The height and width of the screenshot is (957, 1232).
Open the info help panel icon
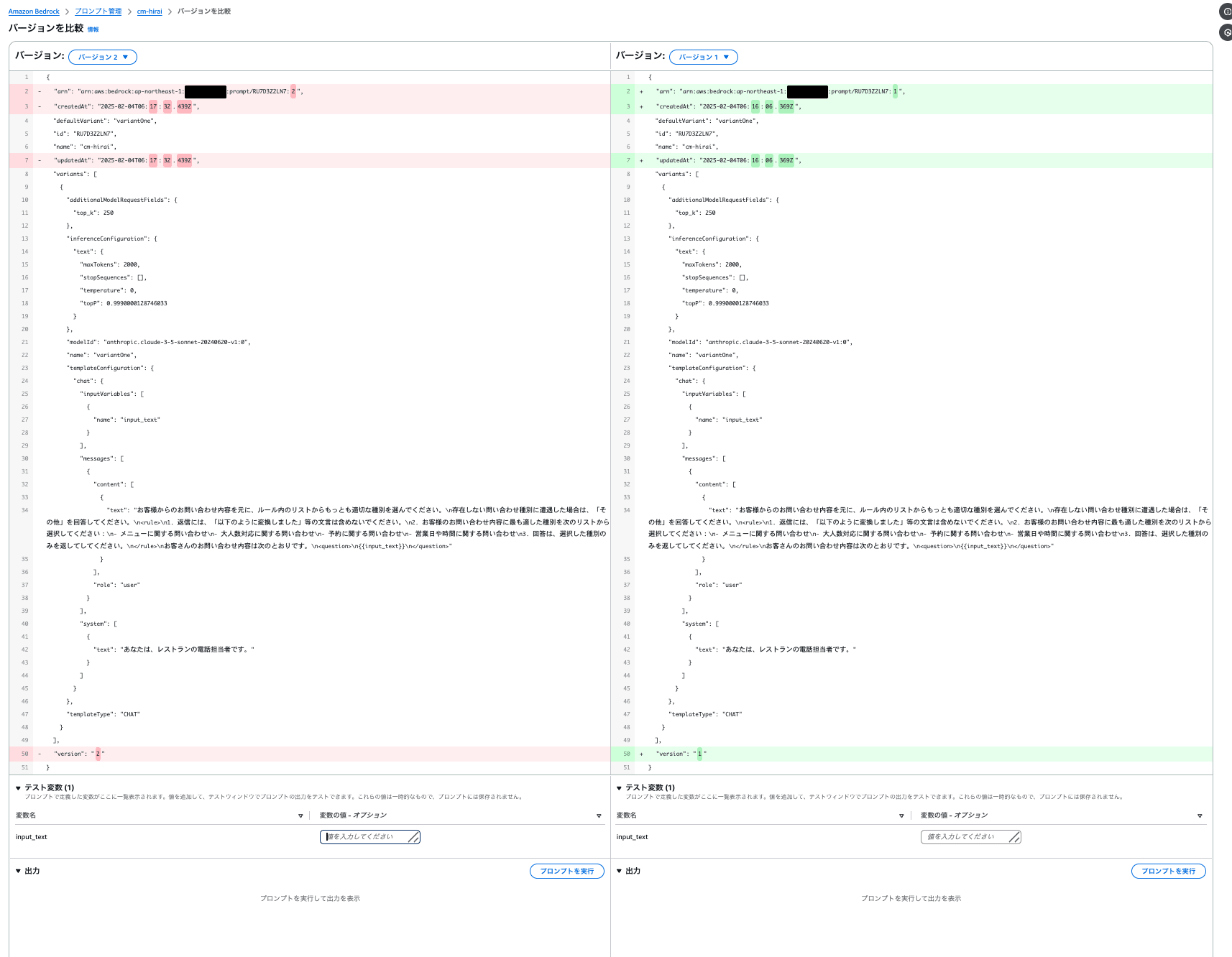pos(1226,11)
